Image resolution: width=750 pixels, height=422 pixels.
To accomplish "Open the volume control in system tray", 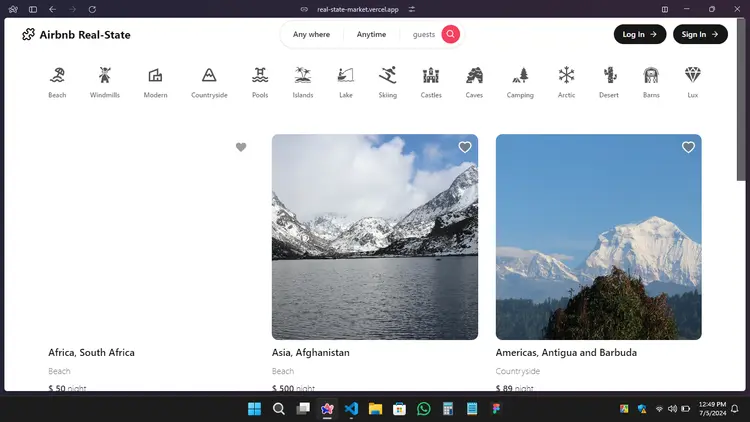I will [672, 409].
